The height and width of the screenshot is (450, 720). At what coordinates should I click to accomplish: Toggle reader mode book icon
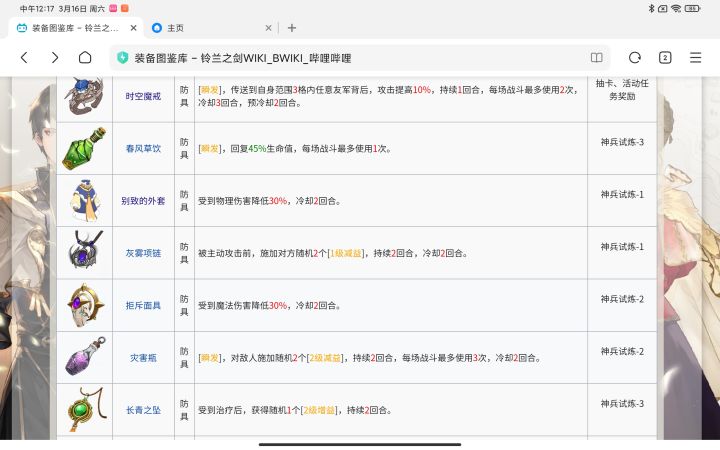point(597,58)
